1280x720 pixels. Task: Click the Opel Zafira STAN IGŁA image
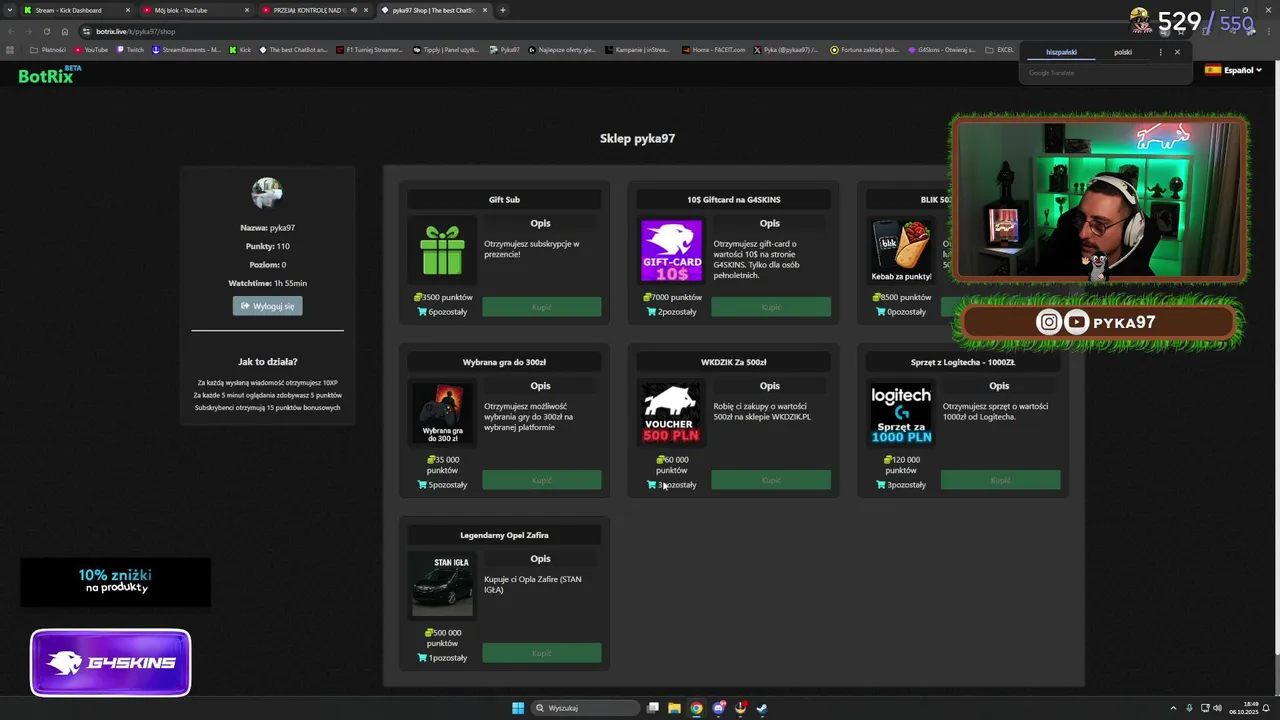tap(442, 586)
